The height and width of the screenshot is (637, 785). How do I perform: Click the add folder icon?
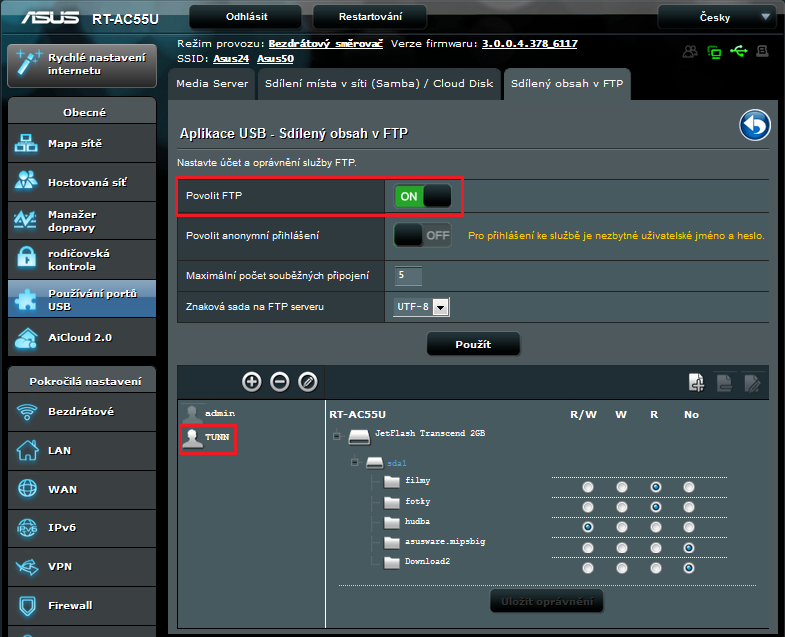(x=696, y=381)
